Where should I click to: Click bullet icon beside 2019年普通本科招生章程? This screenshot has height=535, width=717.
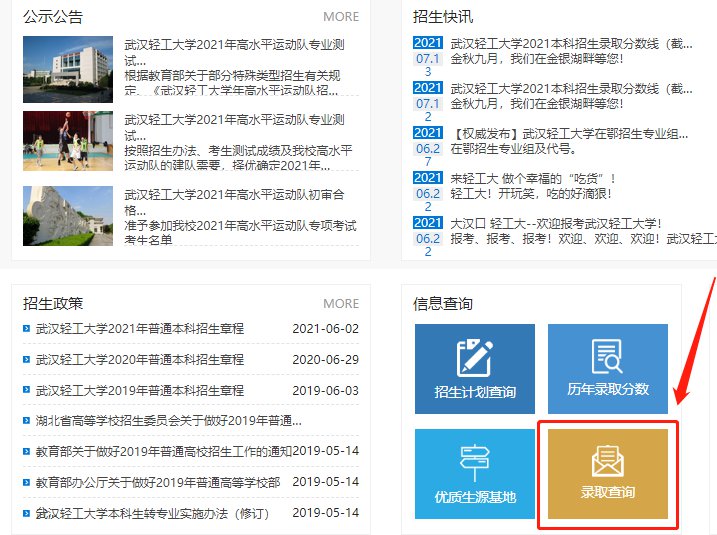[27, 390]
